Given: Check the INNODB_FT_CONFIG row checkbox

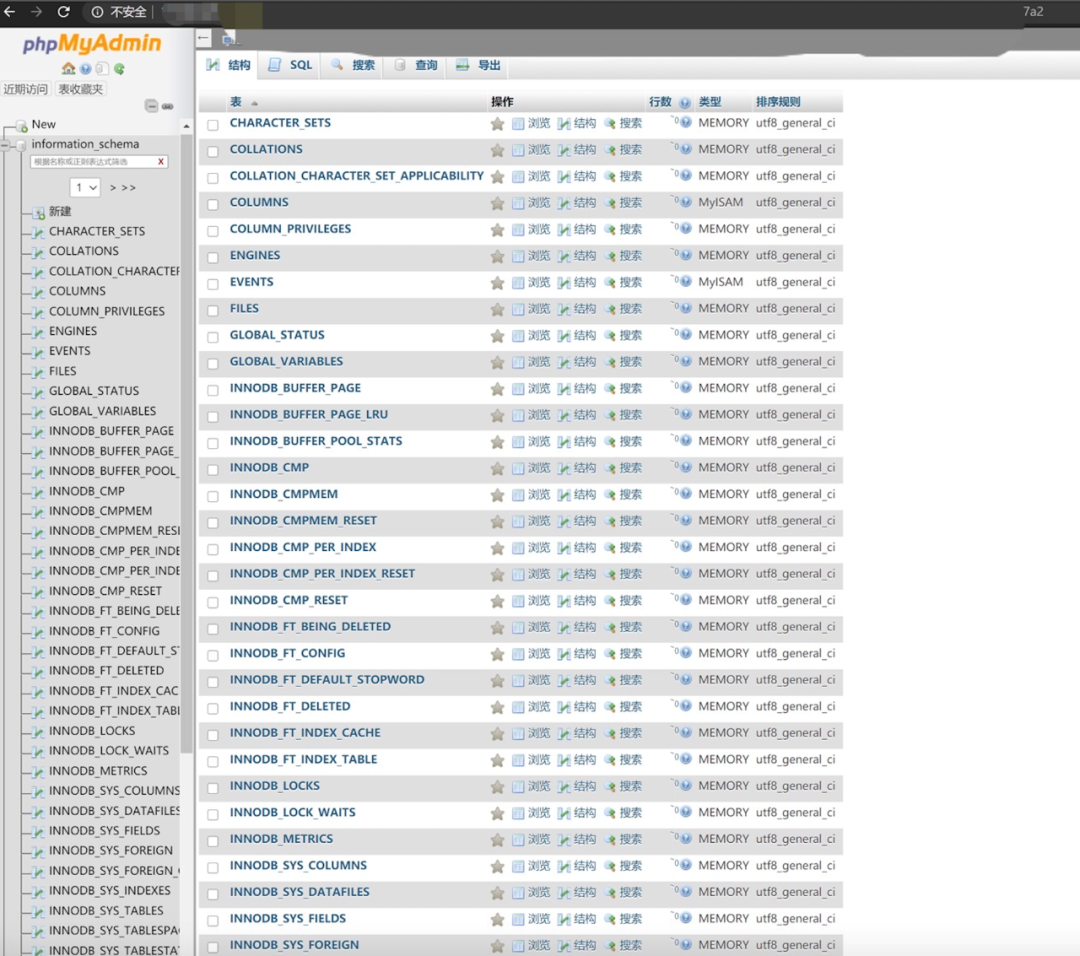Looking at the screenshot, I should pyautogui.click(x=213, y=655).
